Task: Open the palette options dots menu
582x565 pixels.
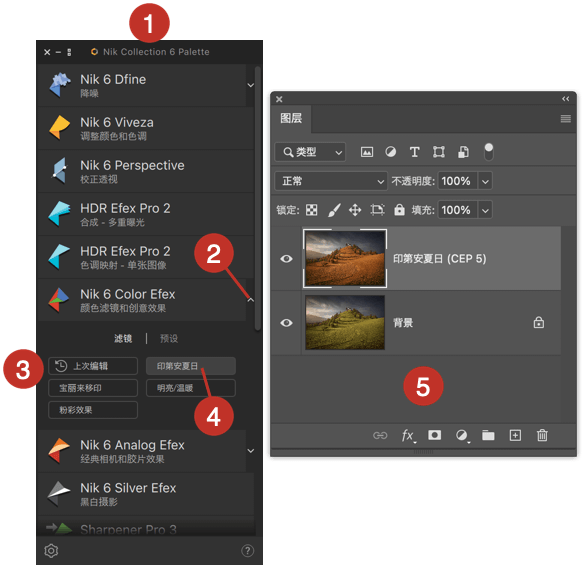Action: 69,52
